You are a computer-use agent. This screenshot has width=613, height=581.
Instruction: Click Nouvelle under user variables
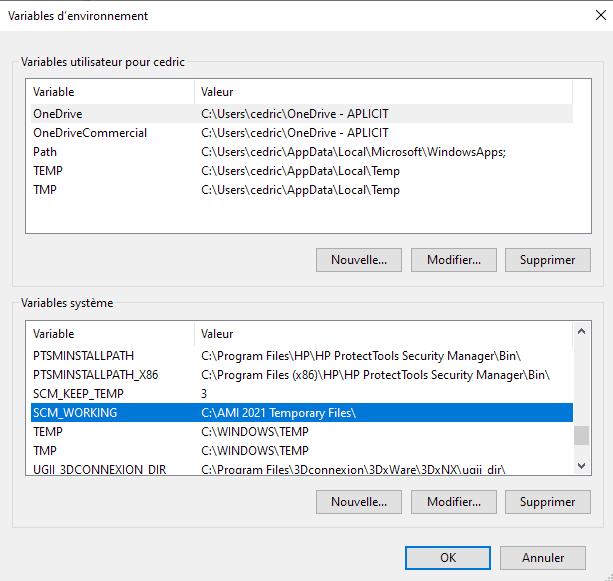pyautogui.click(x=359, y=260)
